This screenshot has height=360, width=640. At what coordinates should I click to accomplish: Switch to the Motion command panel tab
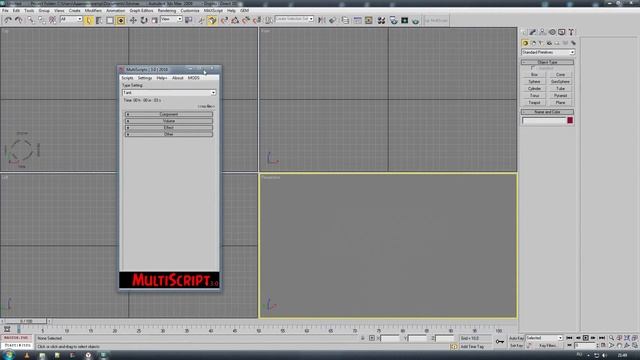pyautogui.click(x=552, y=32)
